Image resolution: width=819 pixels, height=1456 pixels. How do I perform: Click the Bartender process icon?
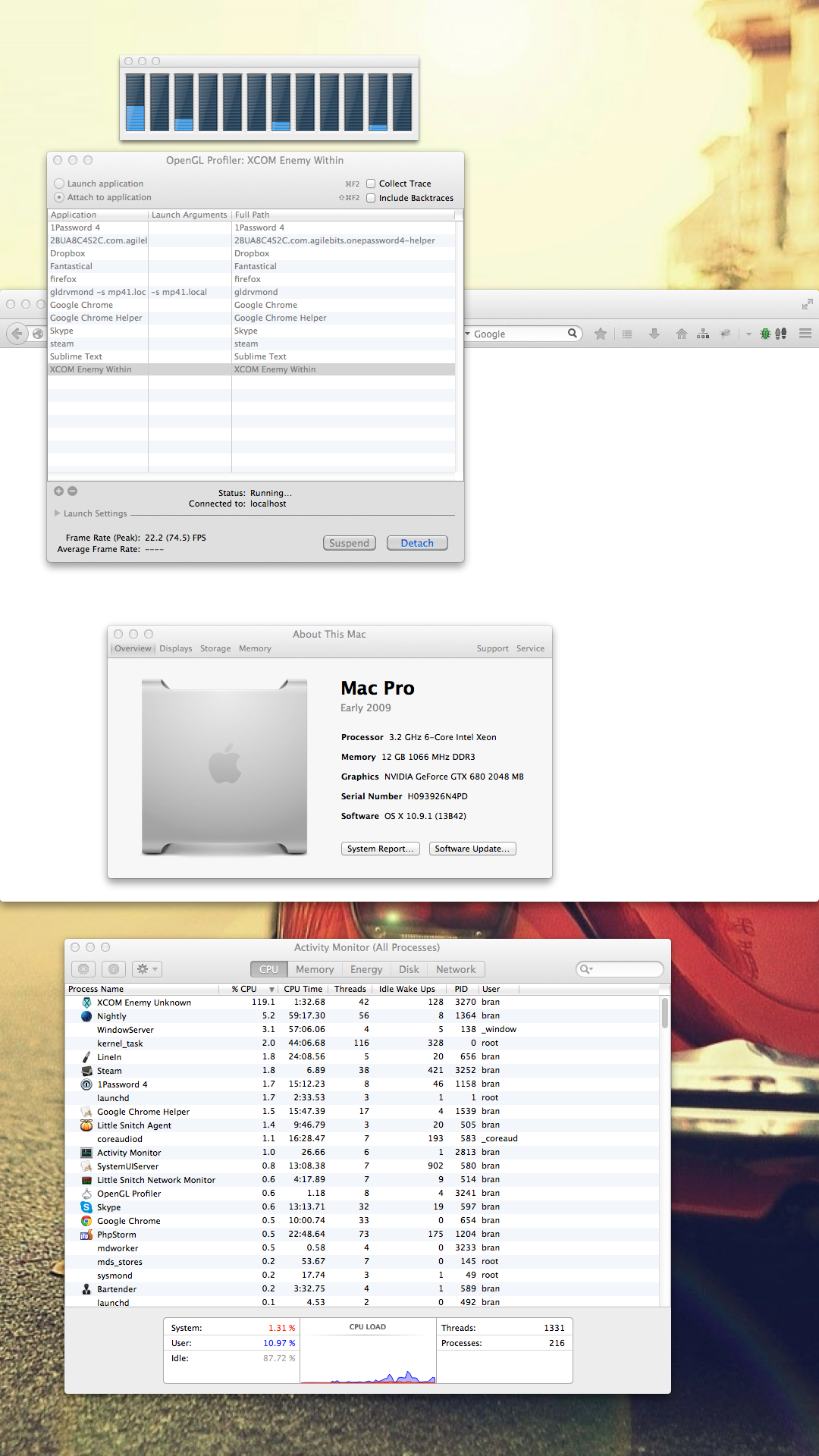pyautogui.click(x=86, y=1289)
